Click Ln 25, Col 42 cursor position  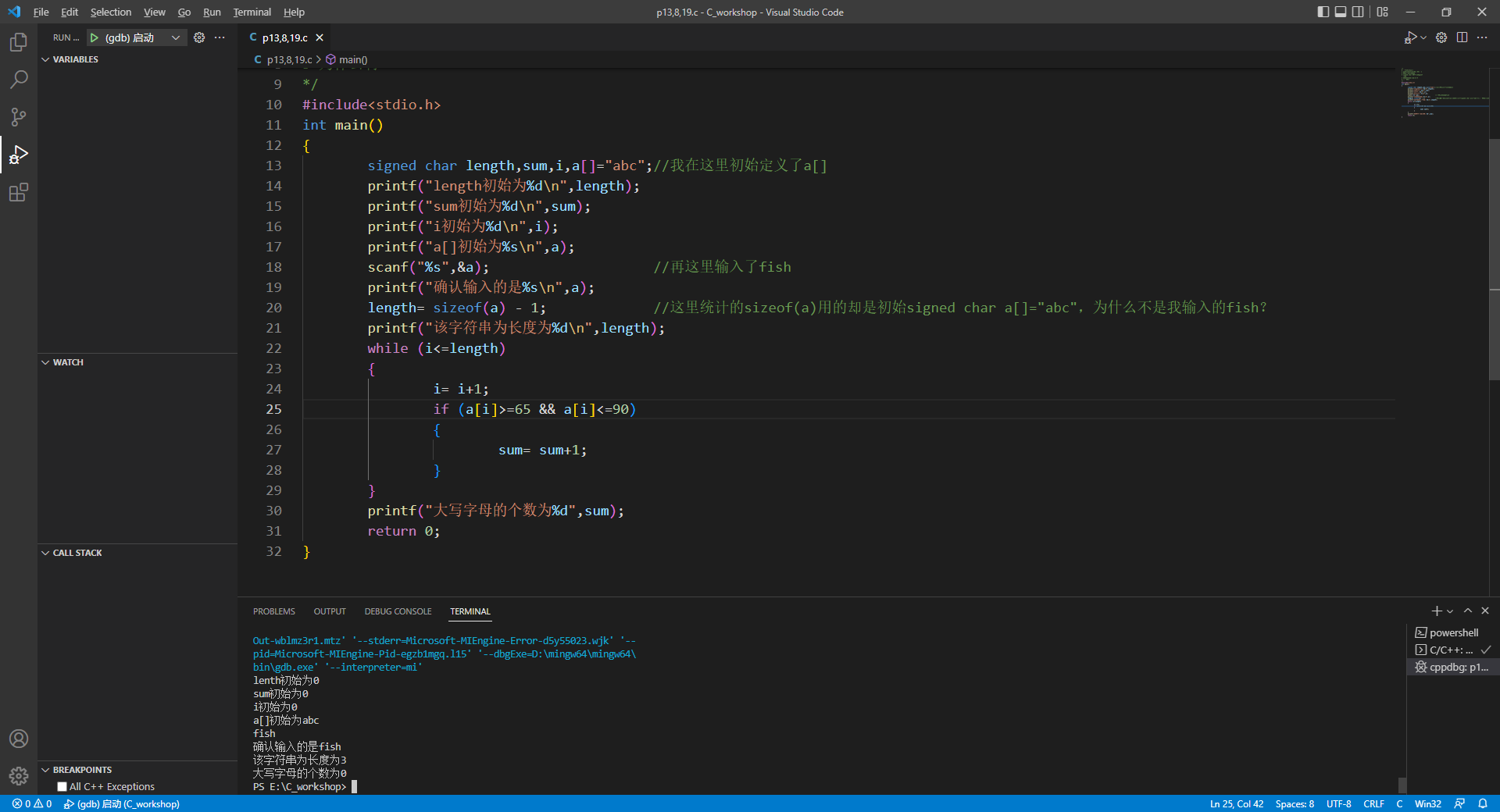(x=1237, y=803)
